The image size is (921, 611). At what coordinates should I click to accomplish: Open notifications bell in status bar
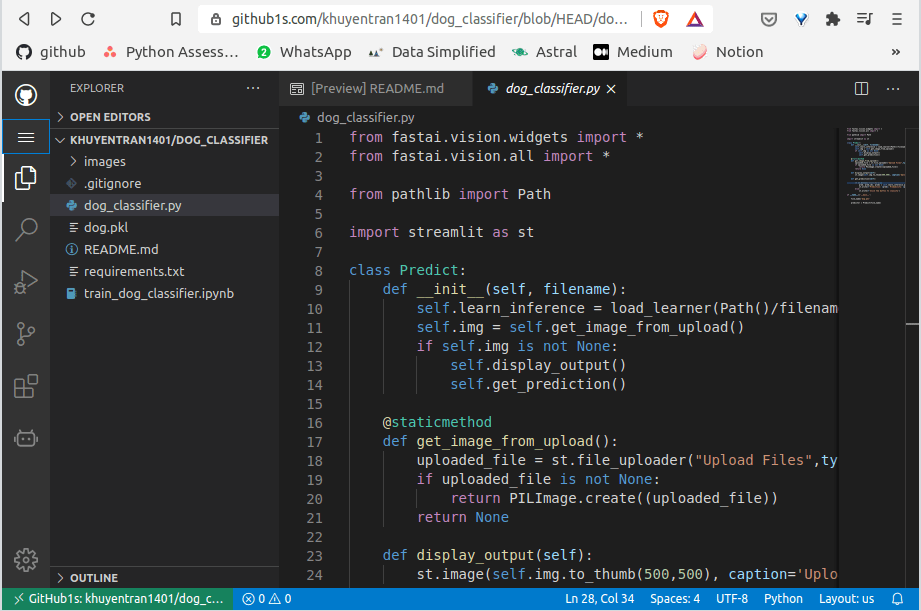pyautogui.click(x=897, y=599)
